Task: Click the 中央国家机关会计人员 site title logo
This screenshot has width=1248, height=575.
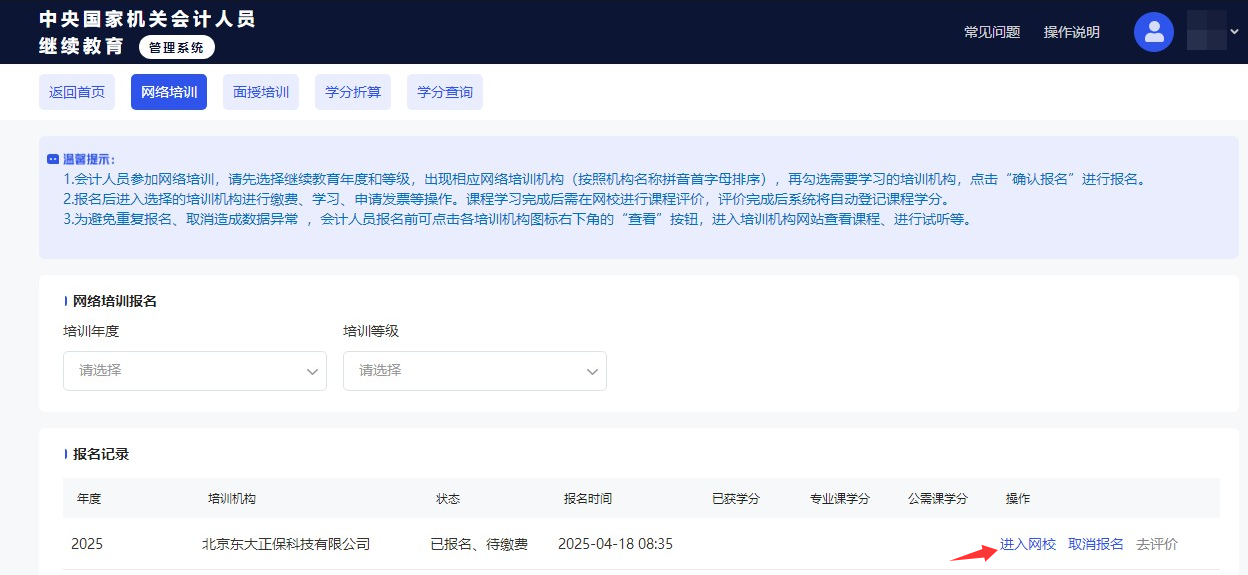Action: [147, 19]
